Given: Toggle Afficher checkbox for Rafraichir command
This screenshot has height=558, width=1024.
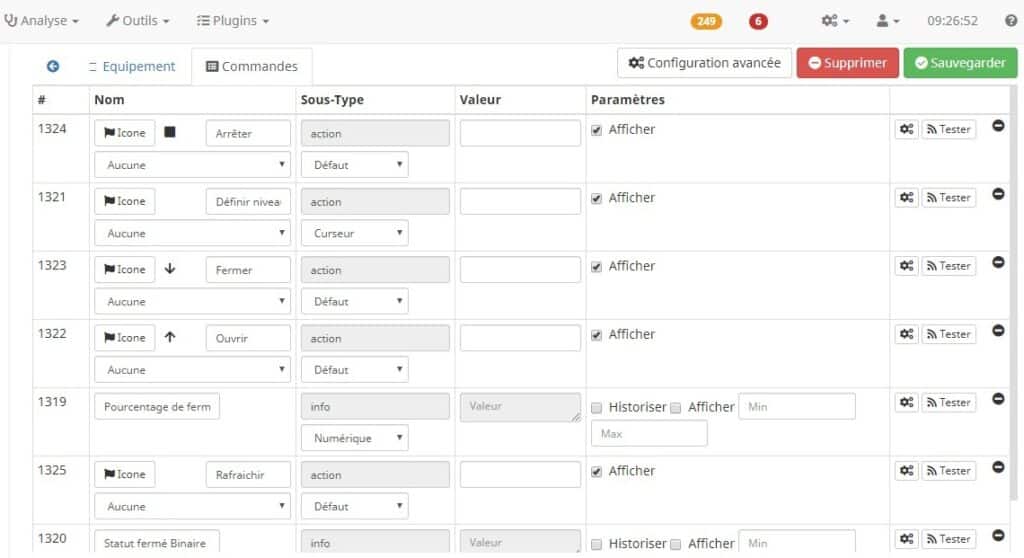Looking at the screenshot, I should pyautogui.click(x=597, y=471).
